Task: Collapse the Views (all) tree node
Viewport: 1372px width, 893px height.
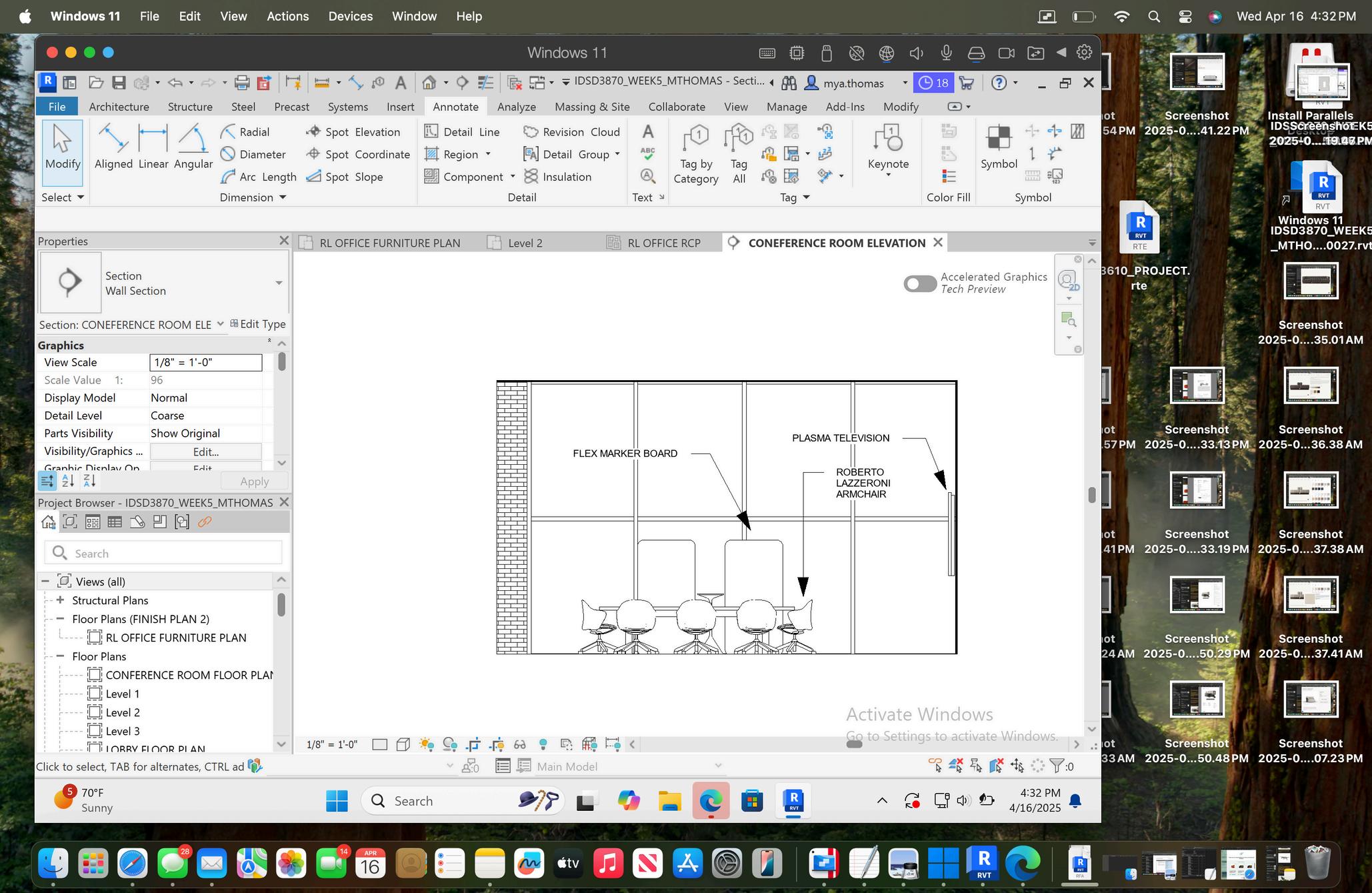Action: point(45,582)
